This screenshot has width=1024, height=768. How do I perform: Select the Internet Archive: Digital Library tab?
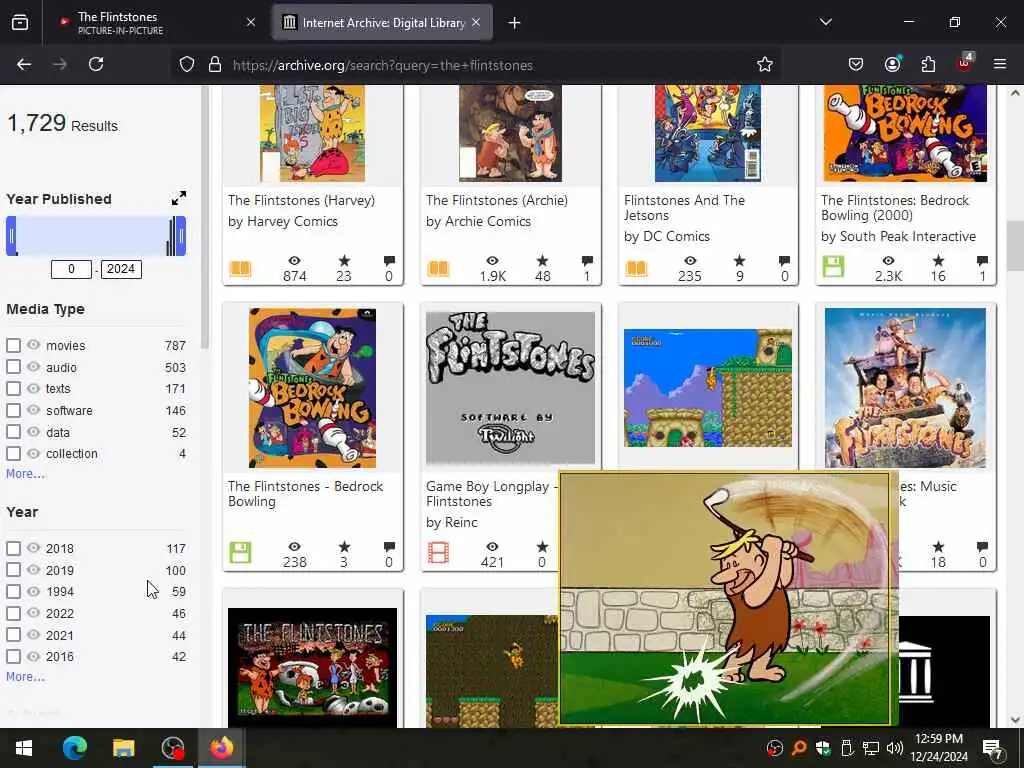coord(382,23)
